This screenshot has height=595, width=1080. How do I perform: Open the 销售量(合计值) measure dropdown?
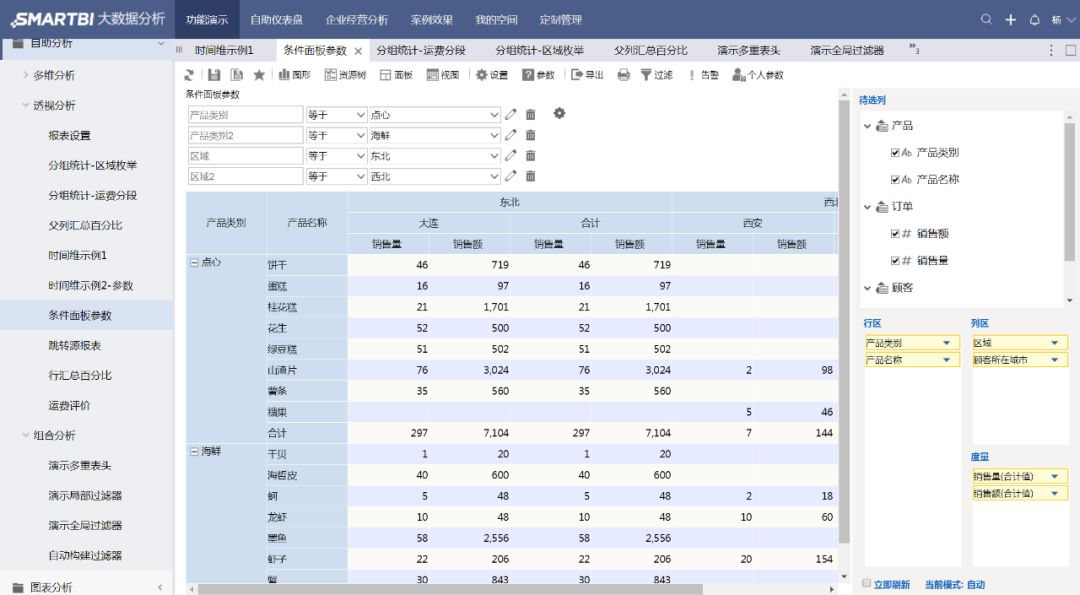coord(1055,476)
